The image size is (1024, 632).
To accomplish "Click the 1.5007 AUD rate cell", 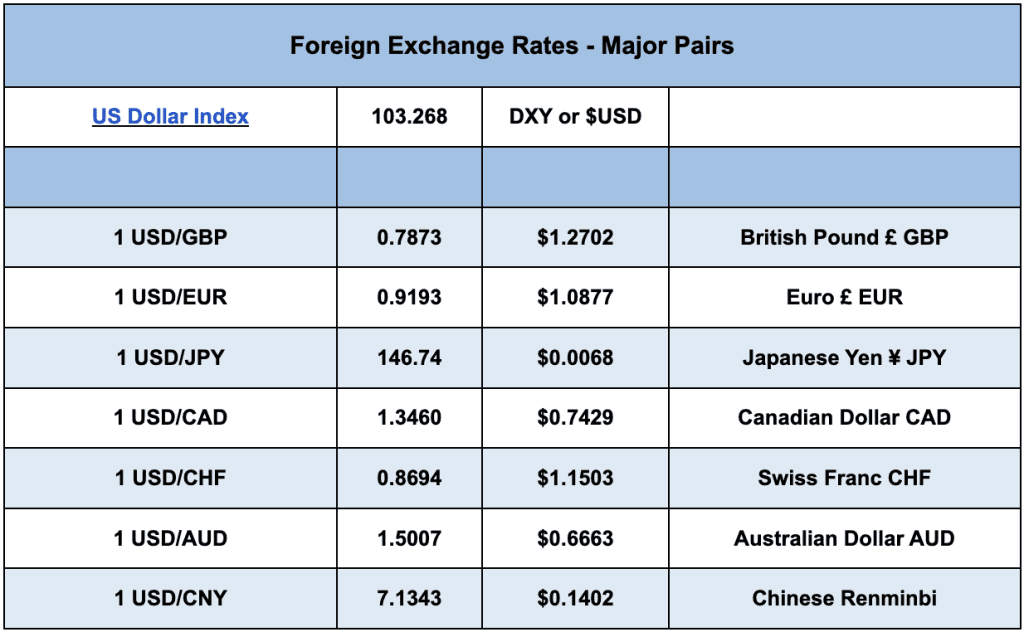I will tap(409, 538).
